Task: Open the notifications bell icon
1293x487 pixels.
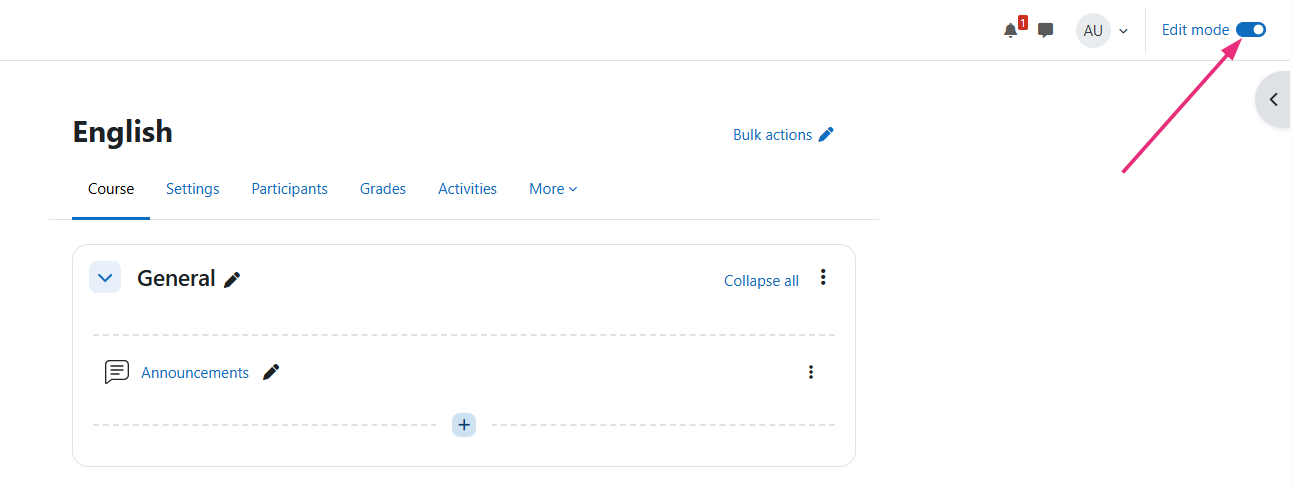Action: (x=1011, y=30)
